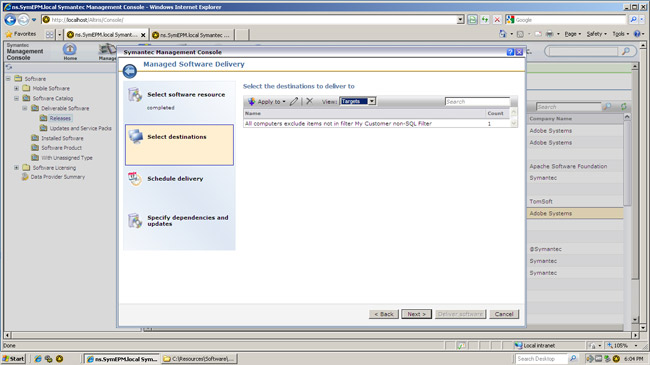Click the background page vertical scrollbar
Viewport: 650px width, 365px height.
point(635,193)
